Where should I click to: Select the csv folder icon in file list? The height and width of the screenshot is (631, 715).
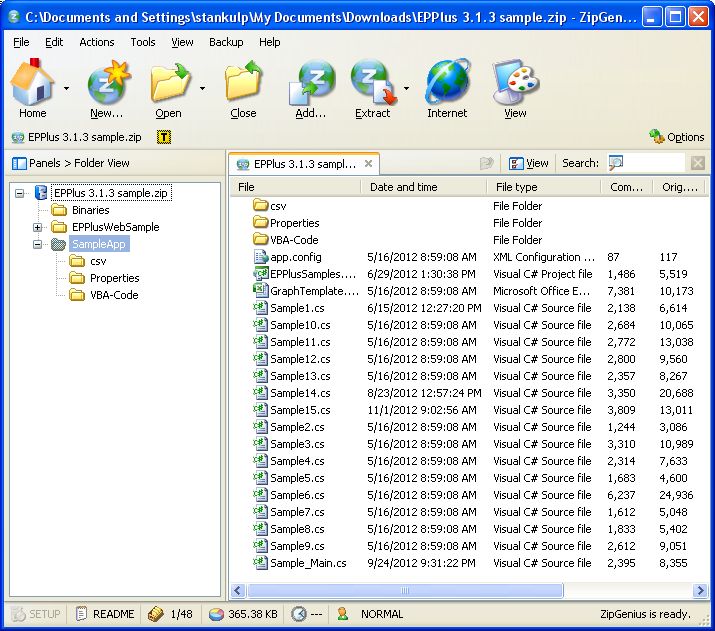[260, 205]
